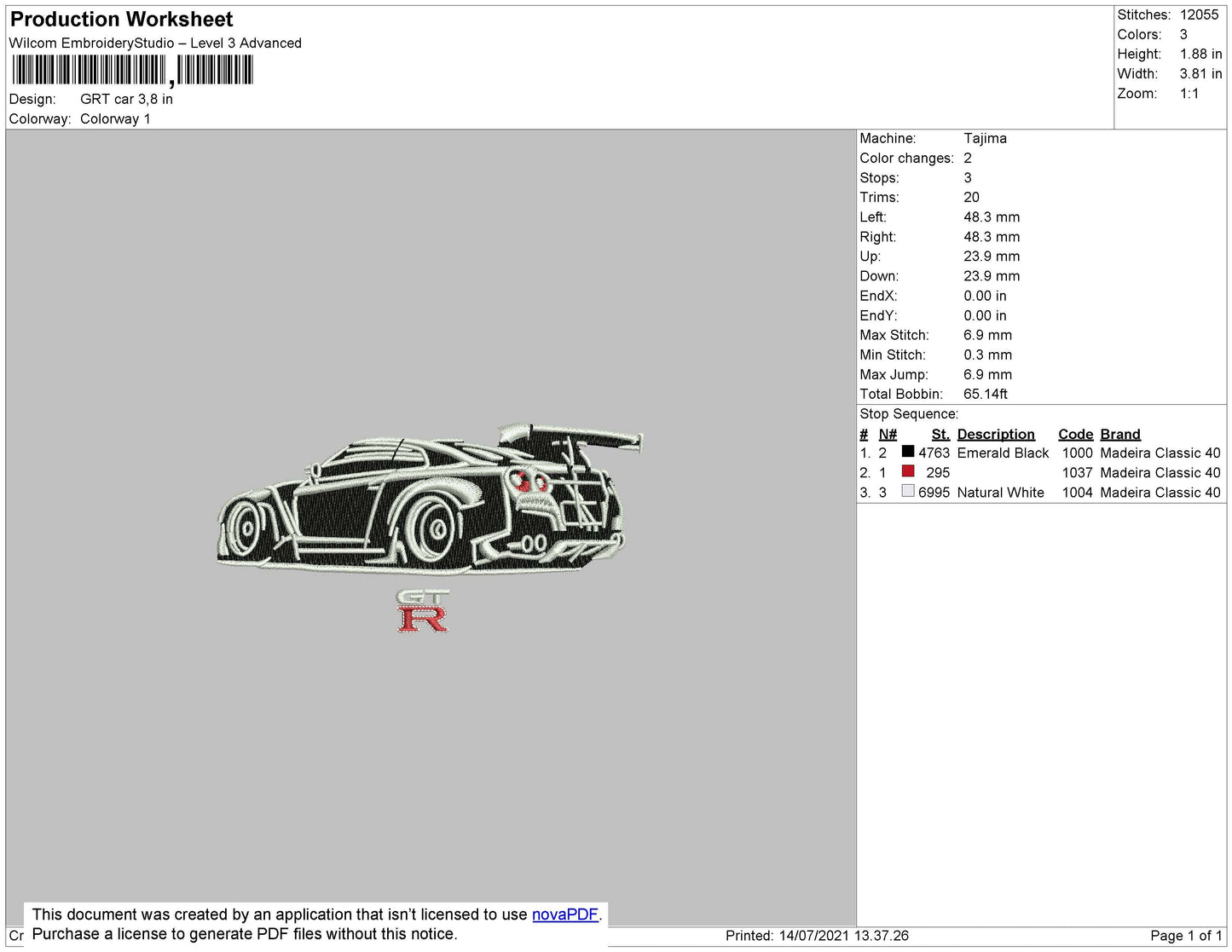
Task: Click the width value '3.81 in'
Action: 1201,74
